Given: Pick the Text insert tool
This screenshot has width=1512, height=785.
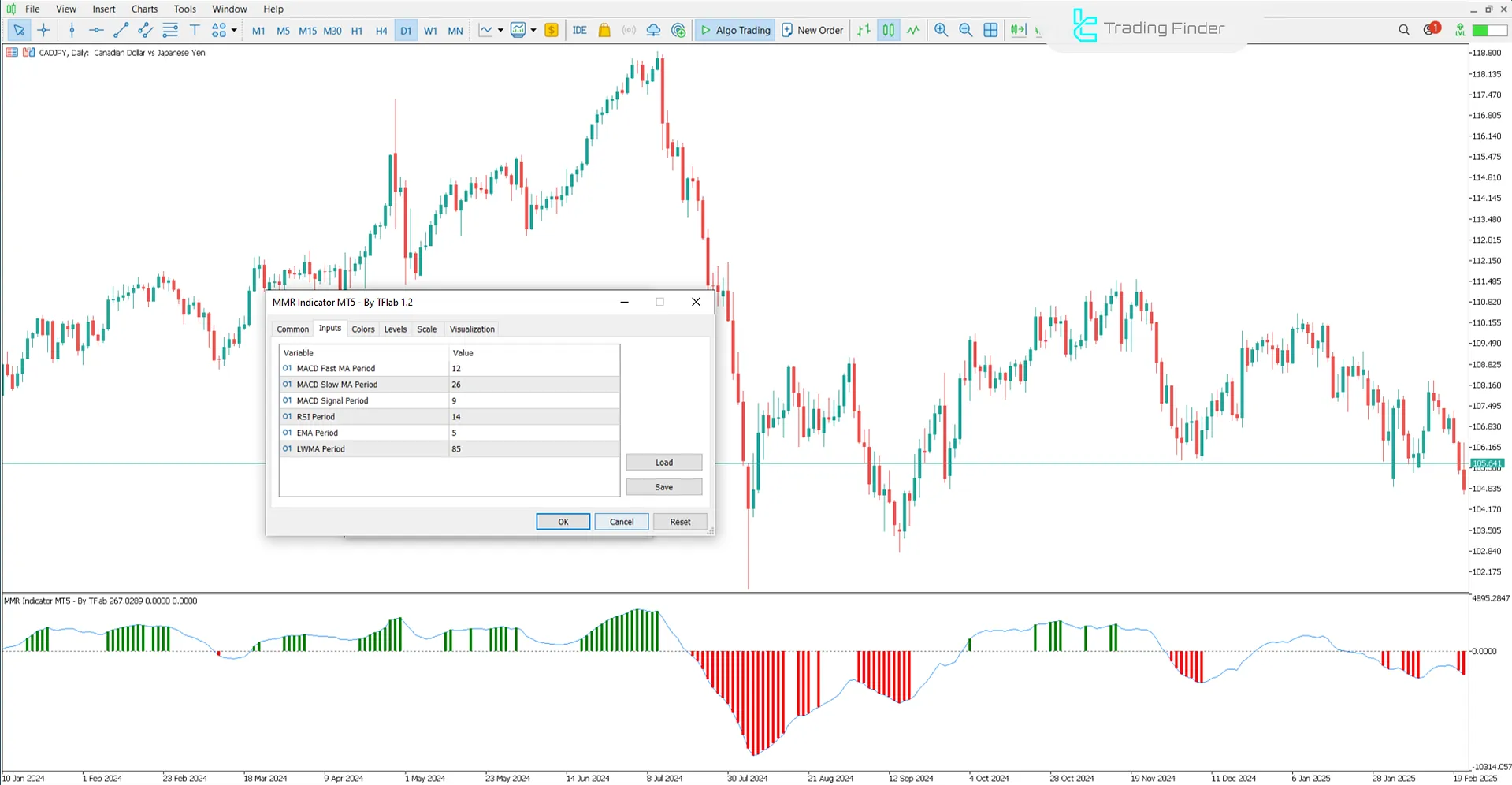Looking at the screenshot, I should pos(195,30).
